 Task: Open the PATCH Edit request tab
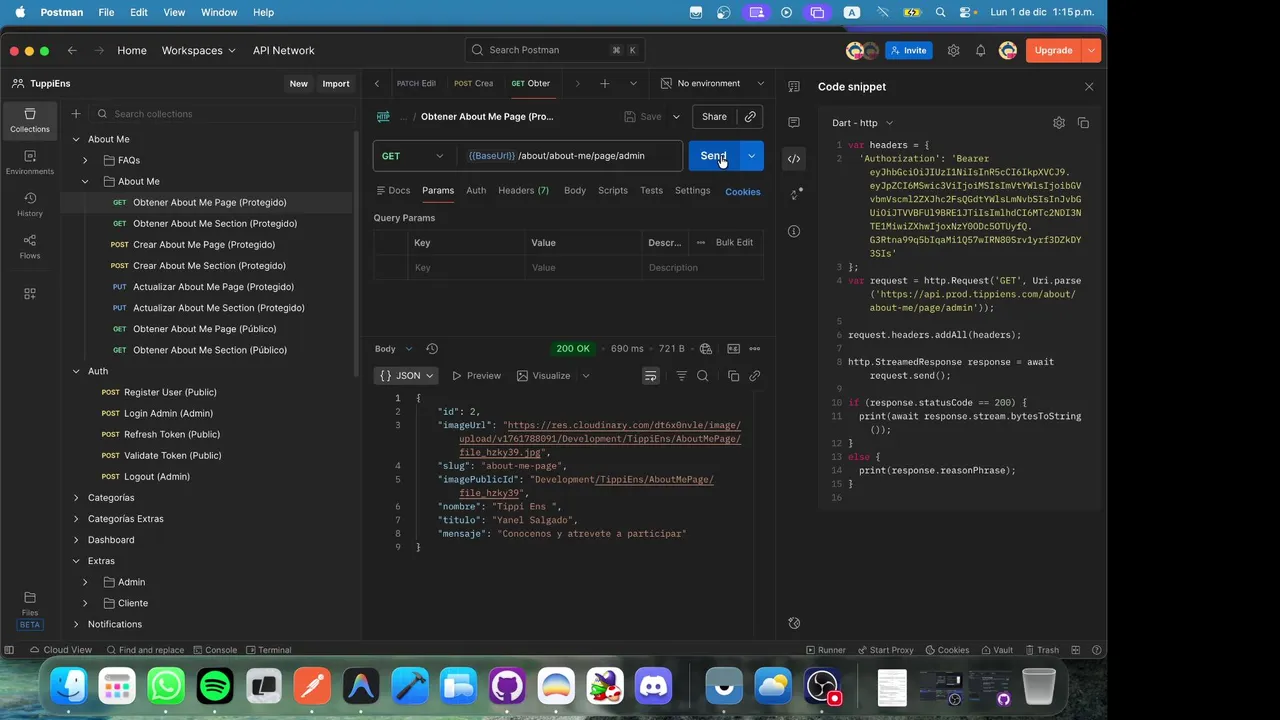coord(416,83)
